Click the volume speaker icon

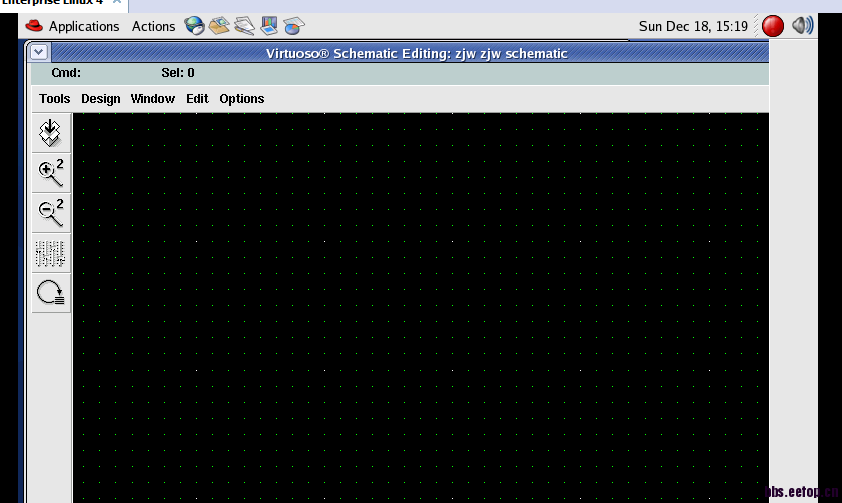pyautogui.click(x=802, y=25)
